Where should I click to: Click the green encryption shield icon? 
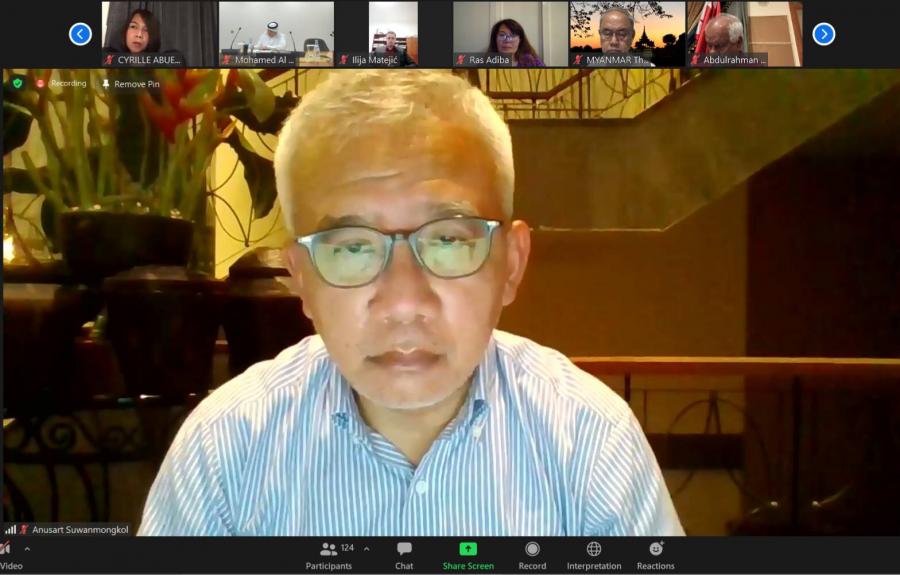(17, 84)
